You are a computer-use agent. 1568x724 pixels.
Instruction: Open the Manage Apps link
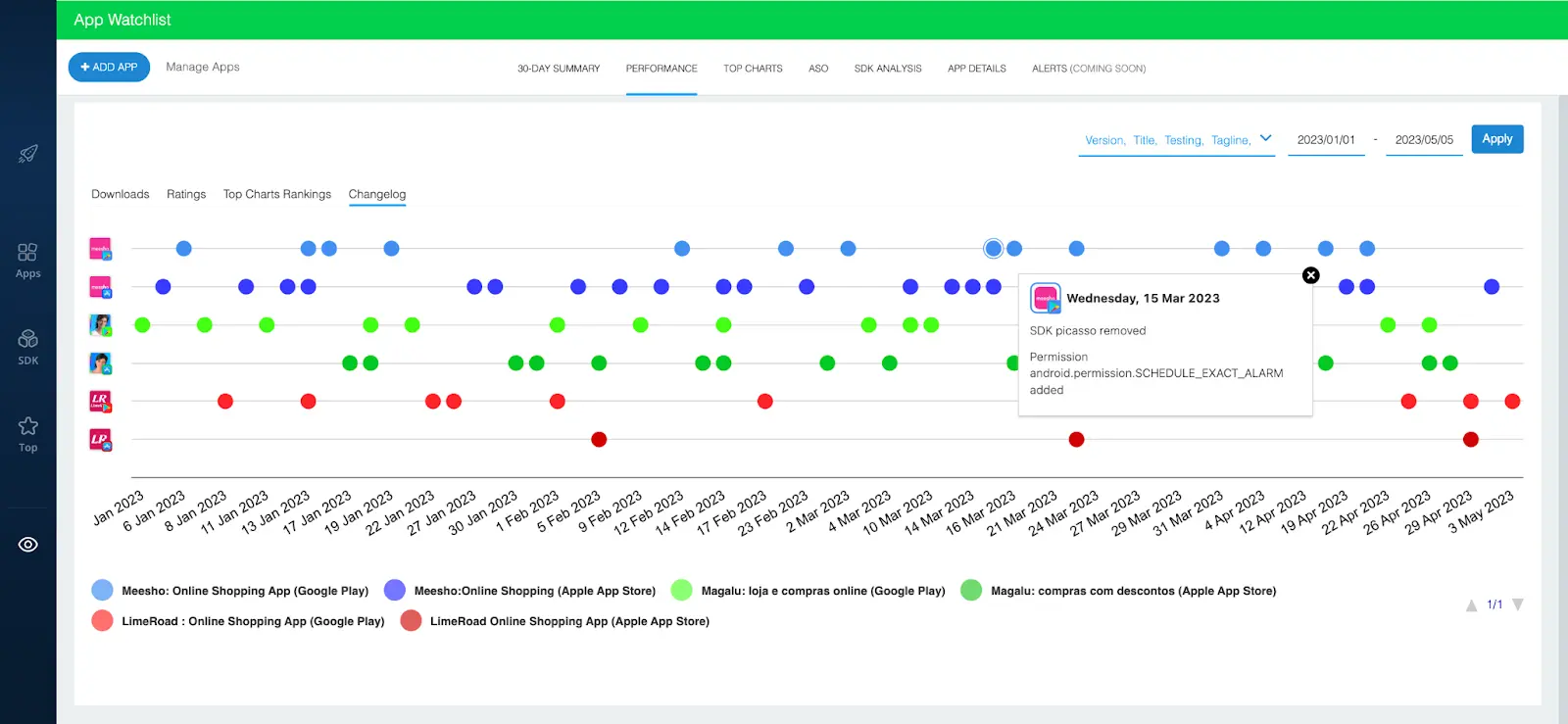(203, 67)
